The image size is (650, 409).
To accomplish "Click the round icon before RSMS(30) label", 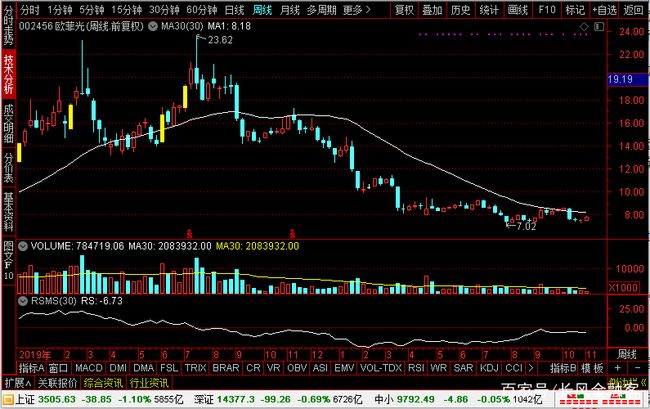I will click(24, 297).
